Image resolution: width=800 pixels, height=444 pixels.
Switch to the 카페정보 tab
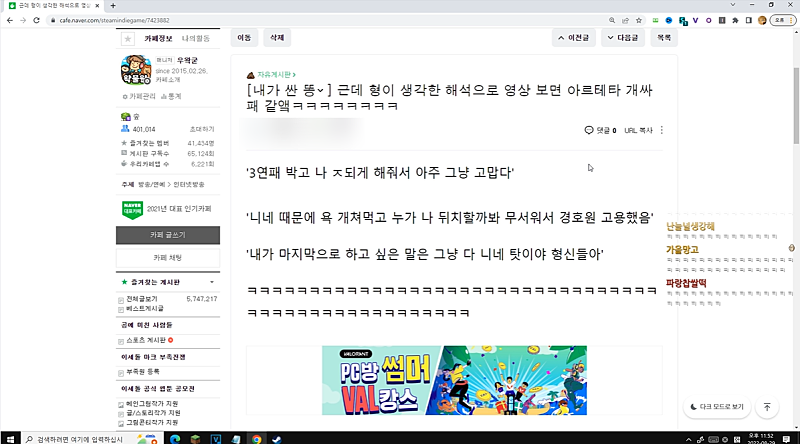point(158,39)
